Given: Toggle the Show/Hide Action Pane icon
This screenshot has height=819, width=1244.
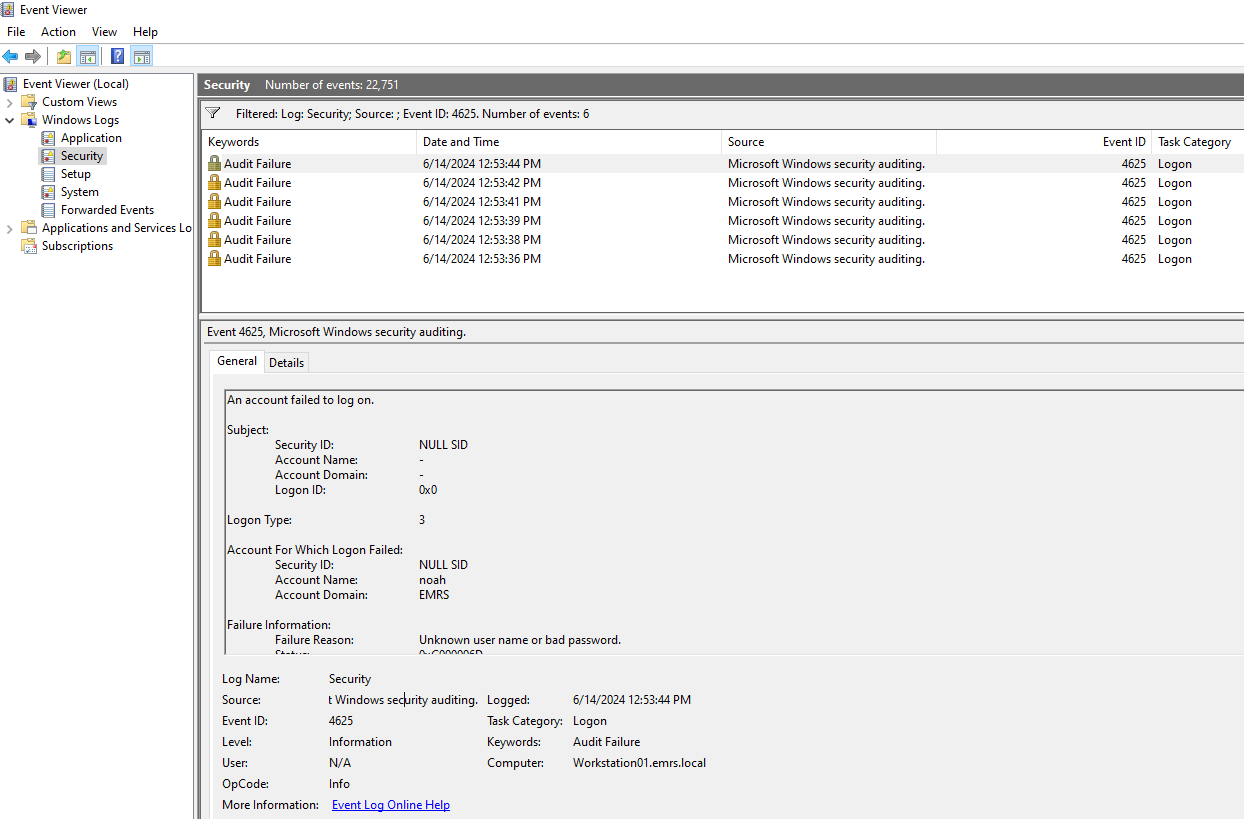Looking at the screenshot, I should point(142,56).
